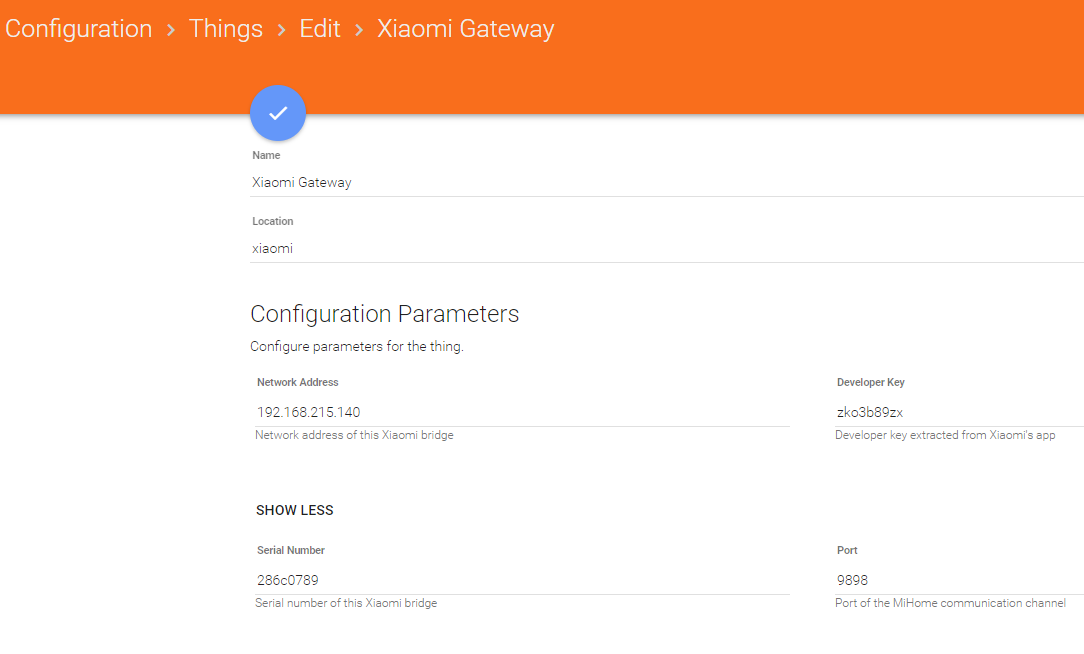This screenshot has width=1084, height=654.
Task: Click the Network Address help text
Action: tap(354, 435)
